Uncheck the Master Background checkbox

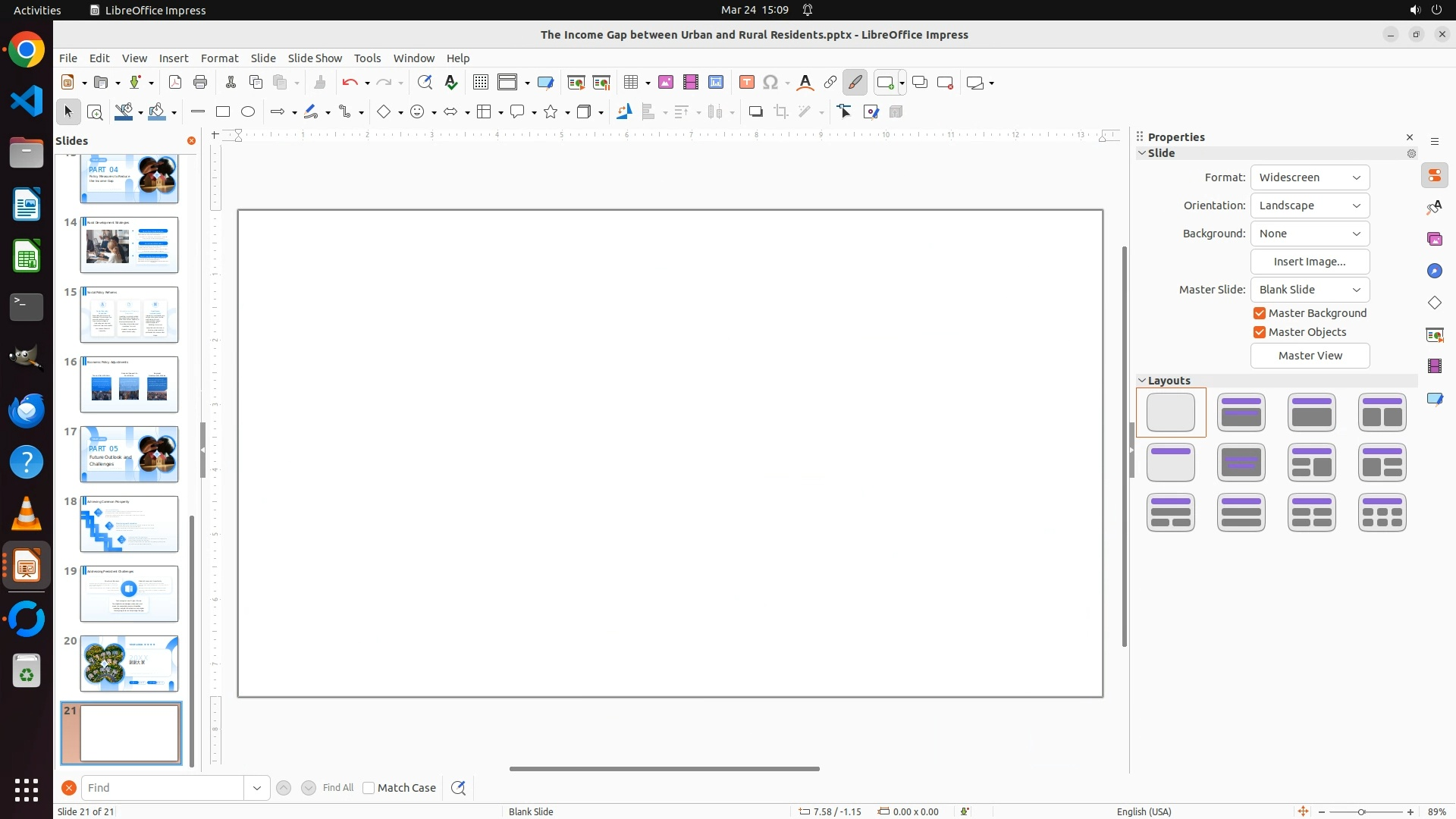coord(1260,313)
